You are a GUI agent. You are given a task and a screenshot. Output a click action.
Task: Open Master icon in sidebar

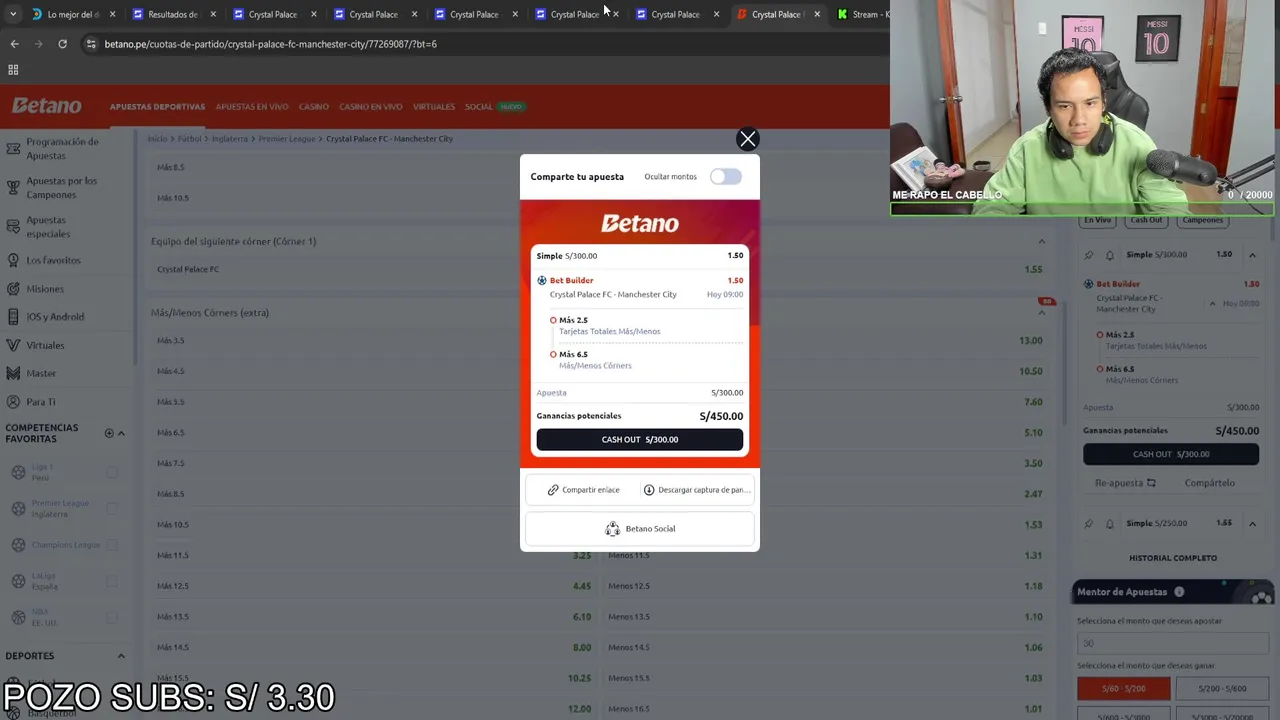coord(13,373)
